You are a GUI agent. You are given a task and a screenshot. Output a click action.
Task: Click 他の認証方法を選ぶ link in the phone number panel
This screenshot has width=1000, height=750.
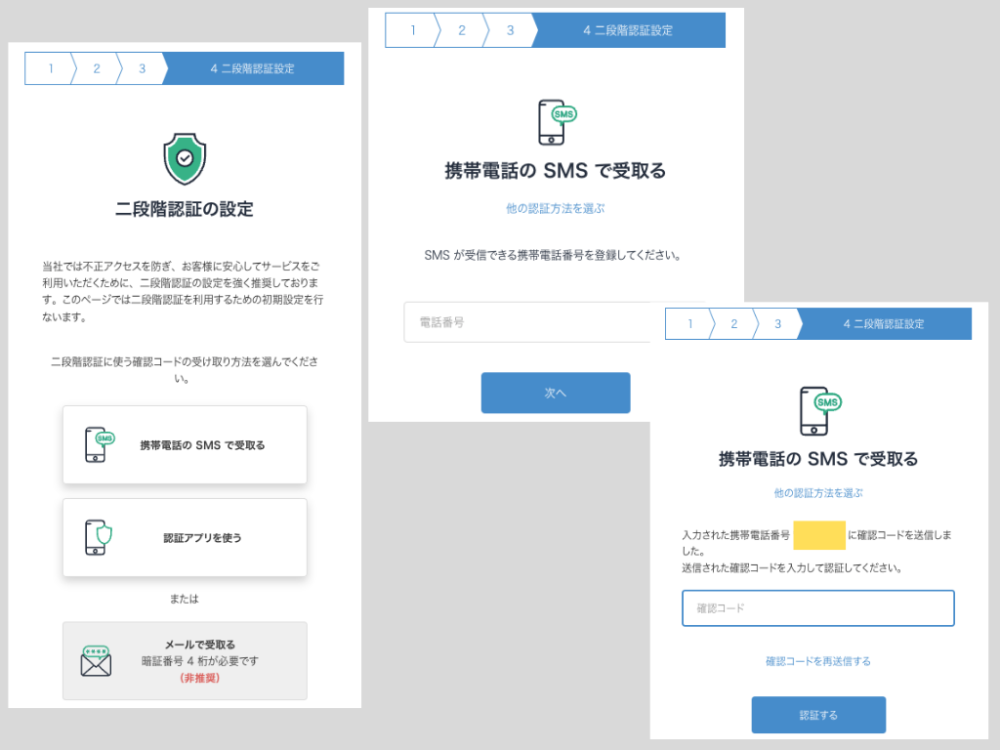(x=555, y=209)
